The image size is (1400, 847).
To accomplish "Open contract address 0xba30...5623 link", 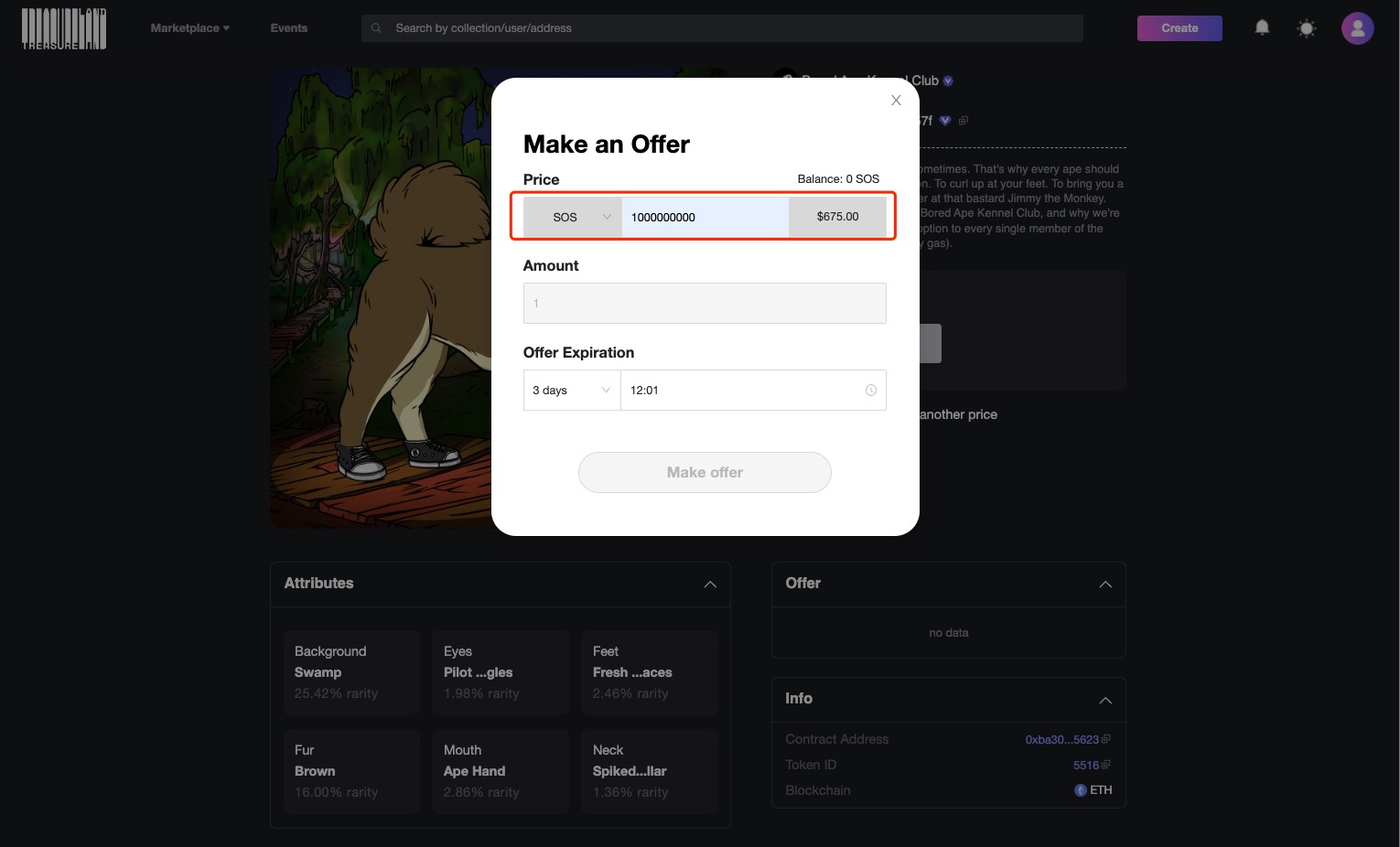I will [x=1061, y=739].
